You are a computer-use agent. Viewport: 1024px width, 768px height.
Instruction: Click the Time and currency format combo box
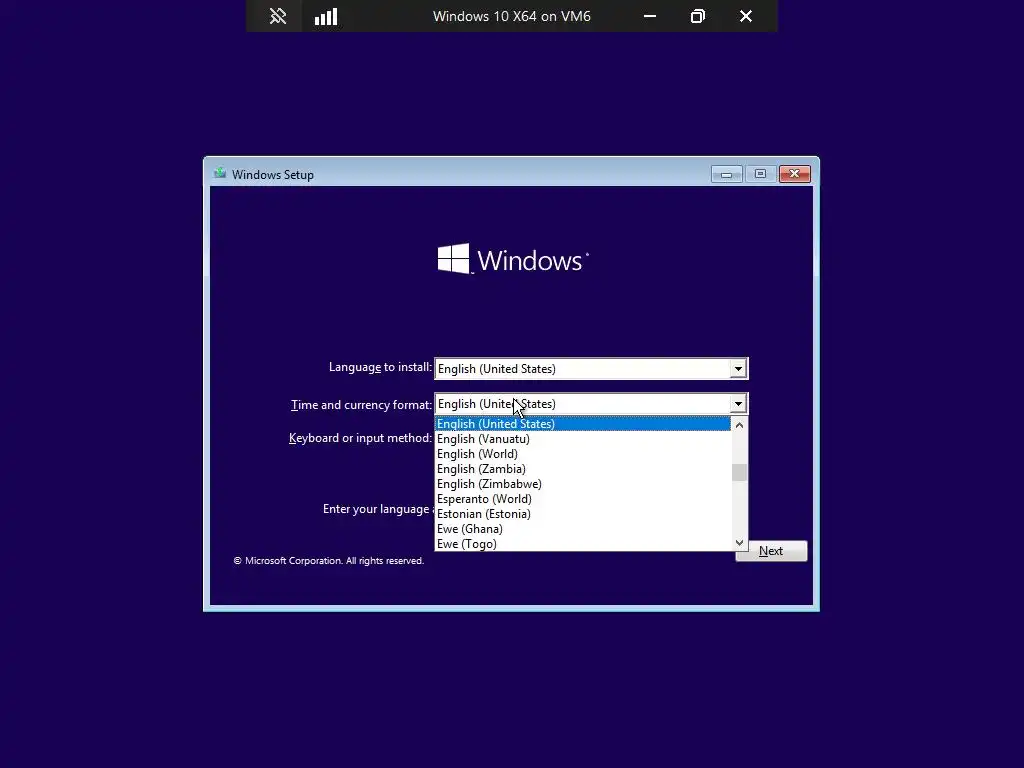(x=591, y=404)
